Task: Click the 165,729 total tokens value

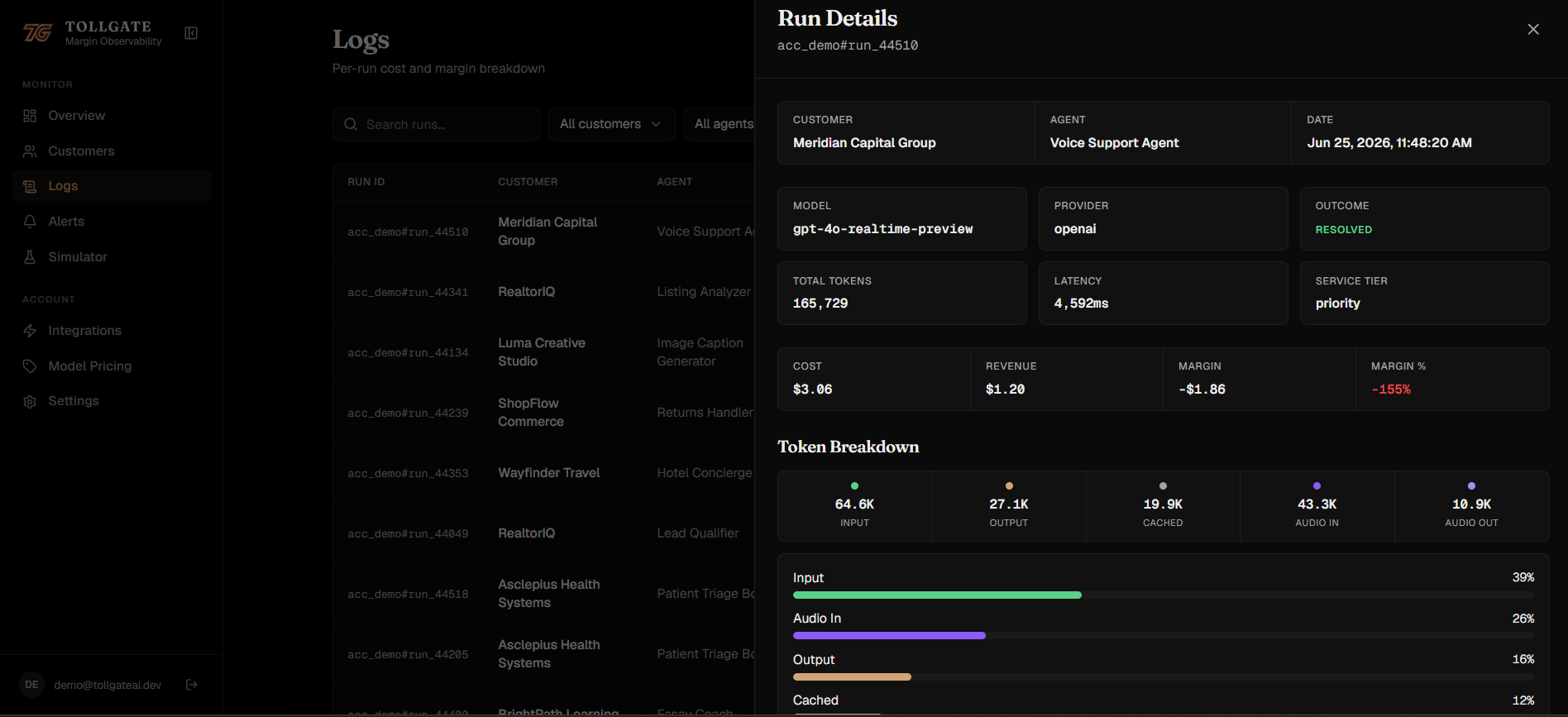Action: point(820,304)
